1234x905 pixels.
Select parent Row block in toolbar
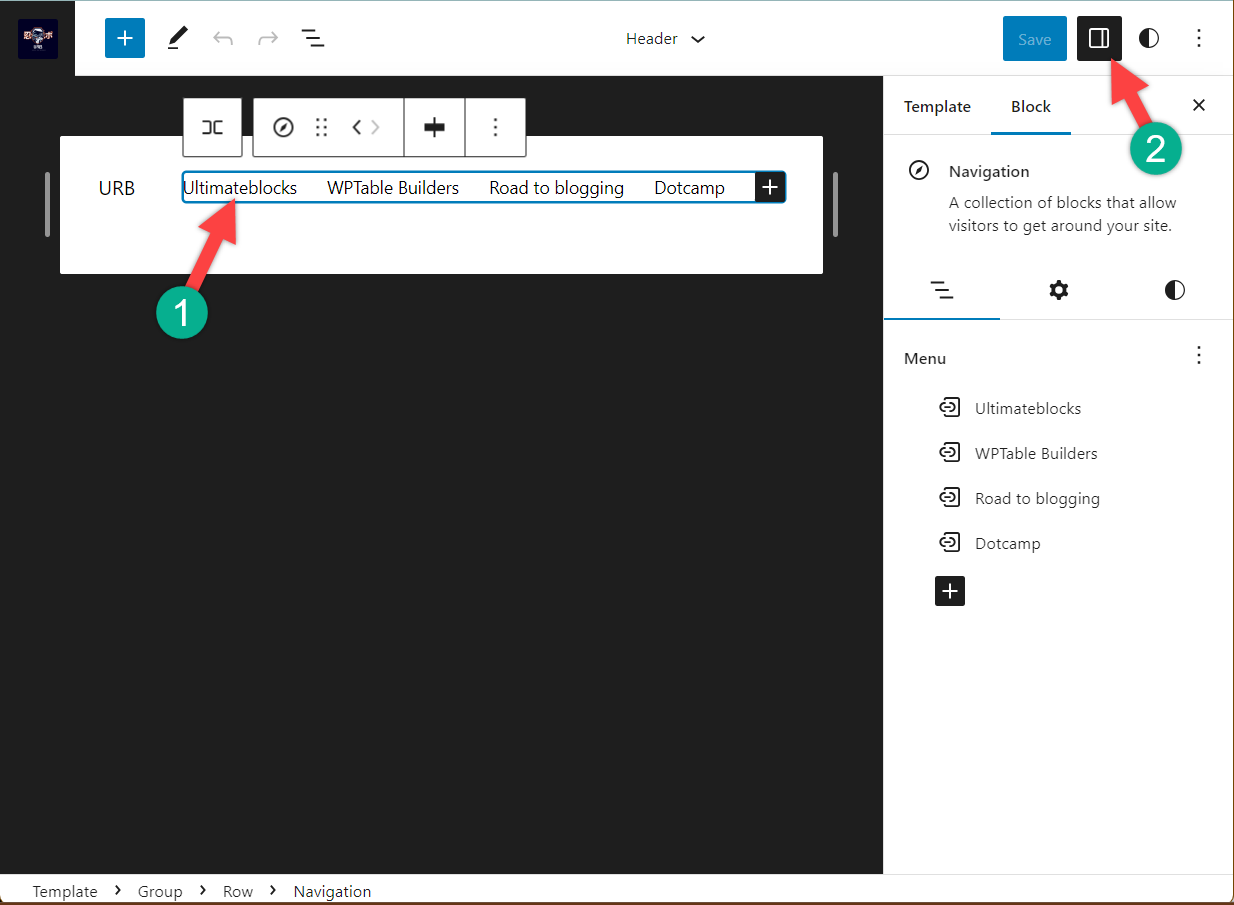[x=212, y=127]
